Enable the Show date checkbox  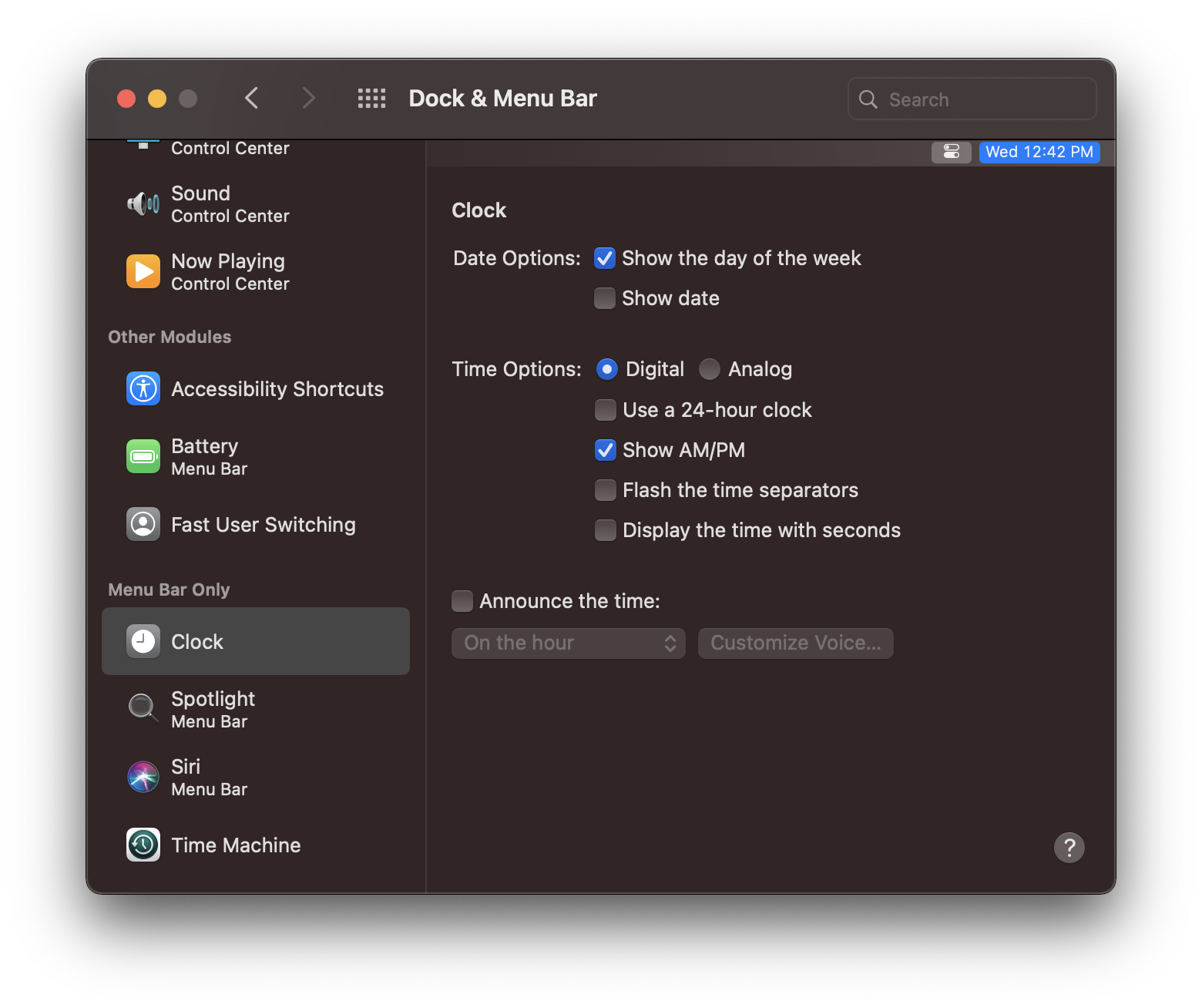[x=605, y=298]
